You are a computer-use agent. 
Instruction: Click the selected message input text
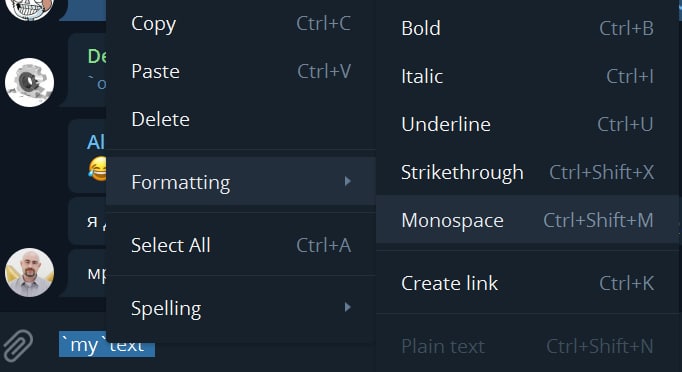[107, 345]
